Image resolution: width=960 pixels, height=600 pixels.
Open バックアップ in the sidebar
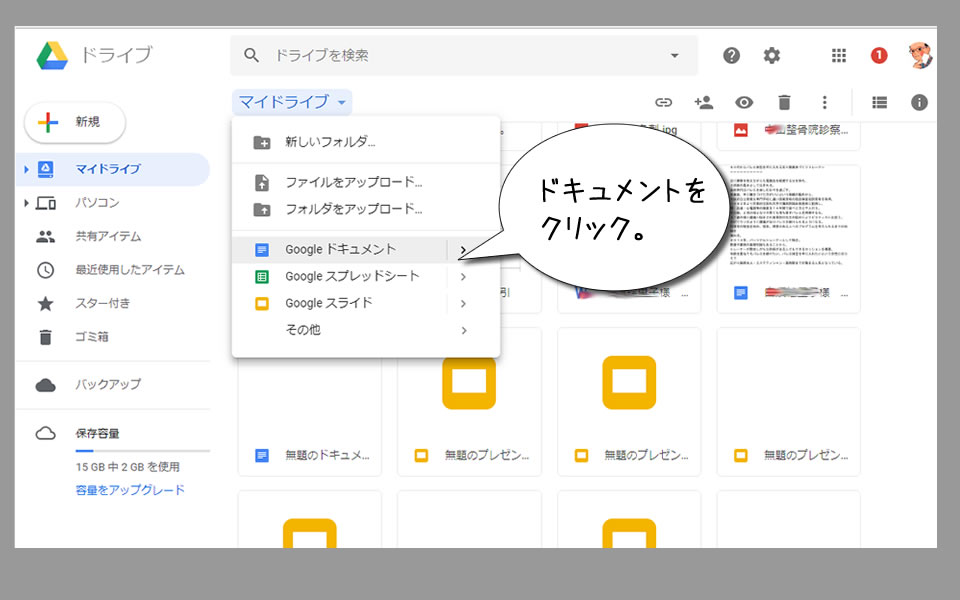click(113, 385)
